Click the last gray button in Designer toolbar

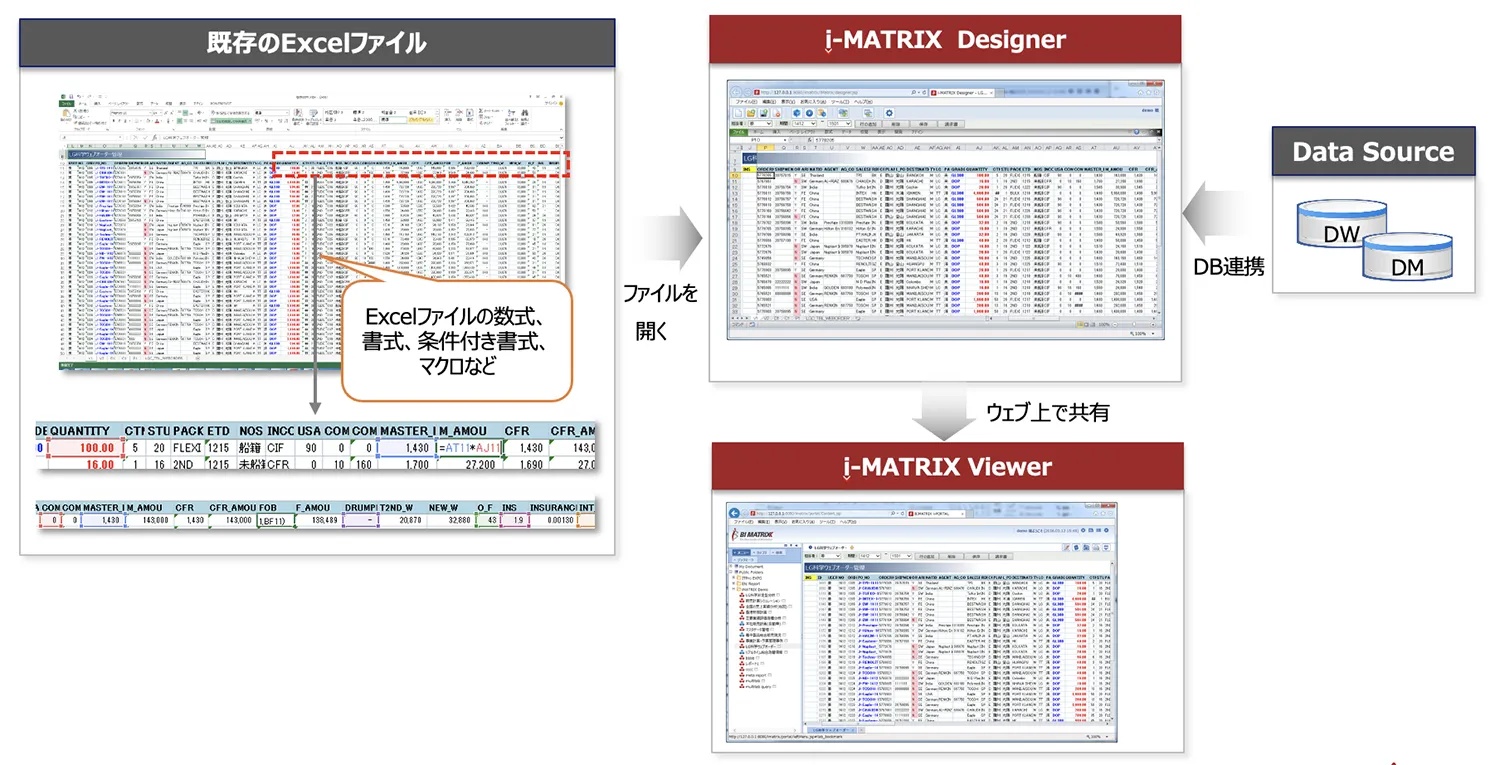coord(951,124)
